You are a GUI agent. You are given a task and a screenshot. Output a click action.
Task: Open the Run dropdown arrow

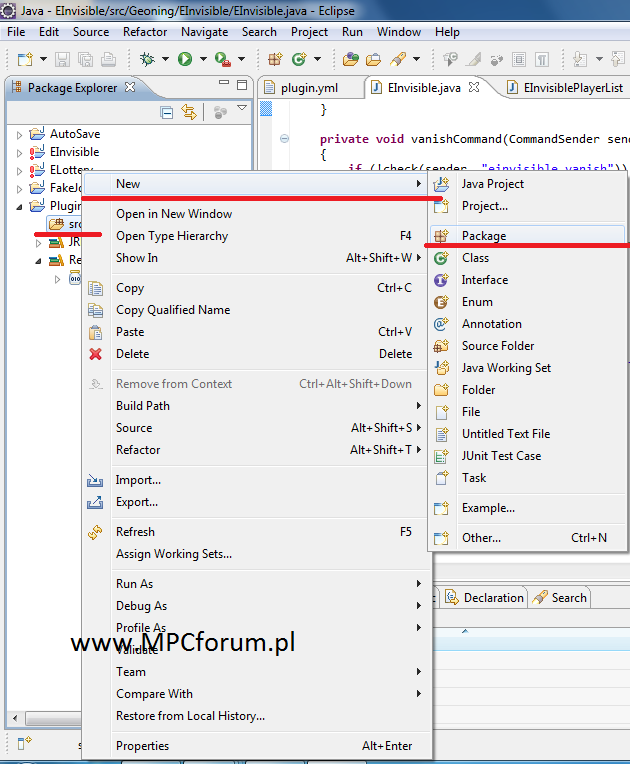(203, 59)
